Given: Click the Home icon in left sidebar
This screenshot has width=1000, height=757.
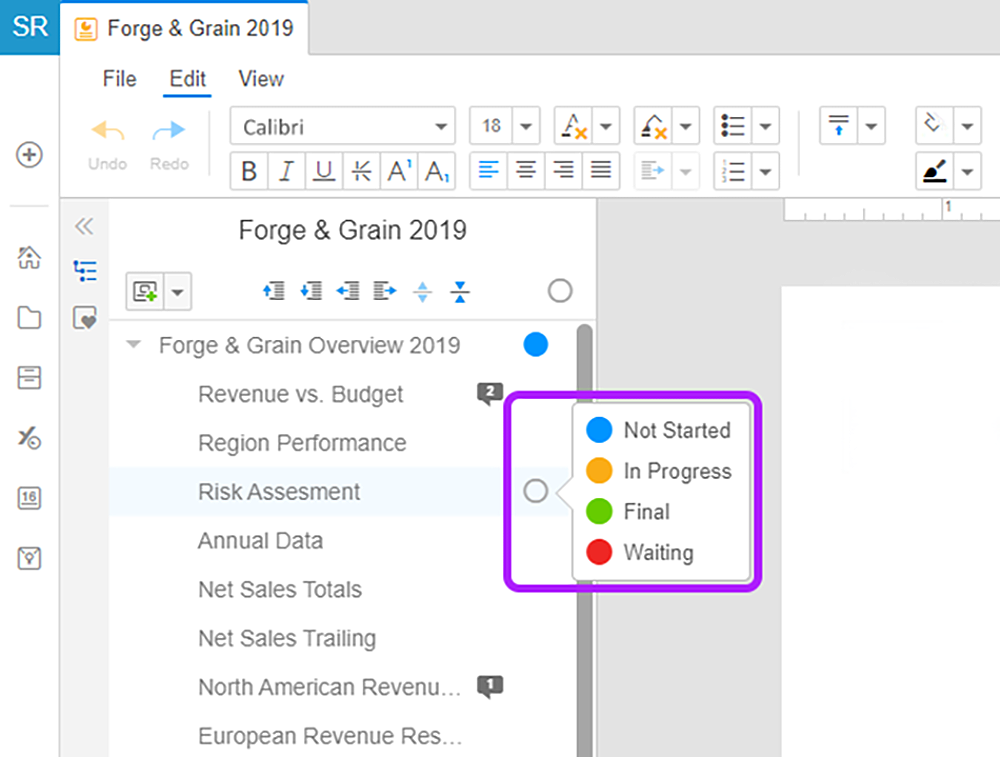Looking at the screenshot, I should (x=30, y=258).
